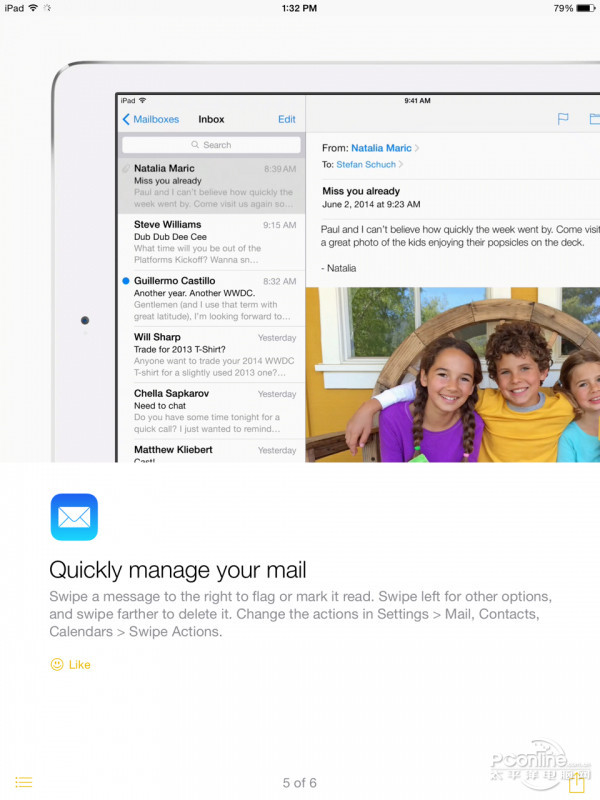Image resolution: width=600 pixels, height=800 pixels.
Task: Open the Natalia Maric message
Action: 211,186
